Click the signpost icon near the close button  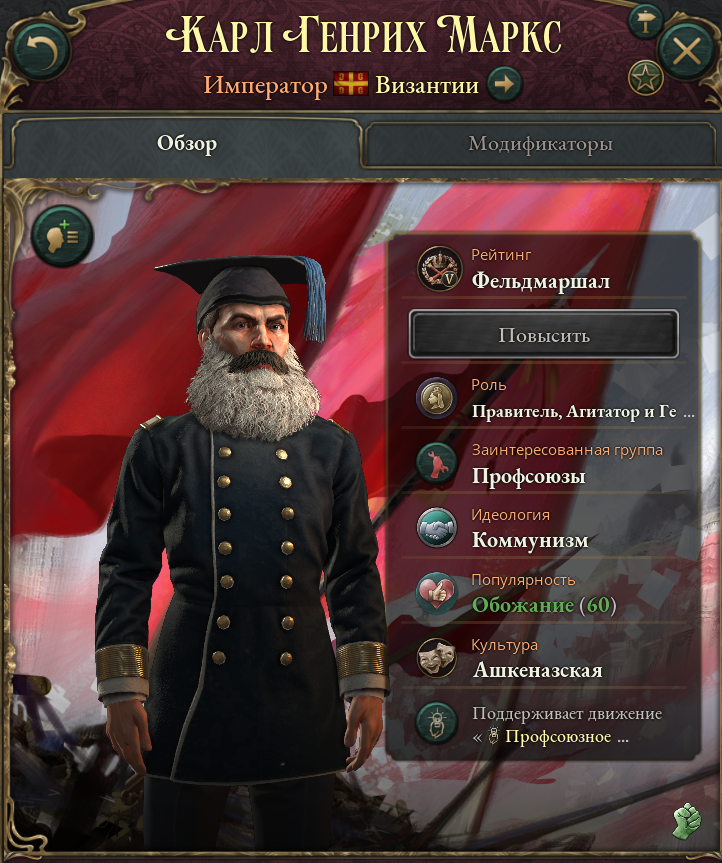click(x=645, y=22)
